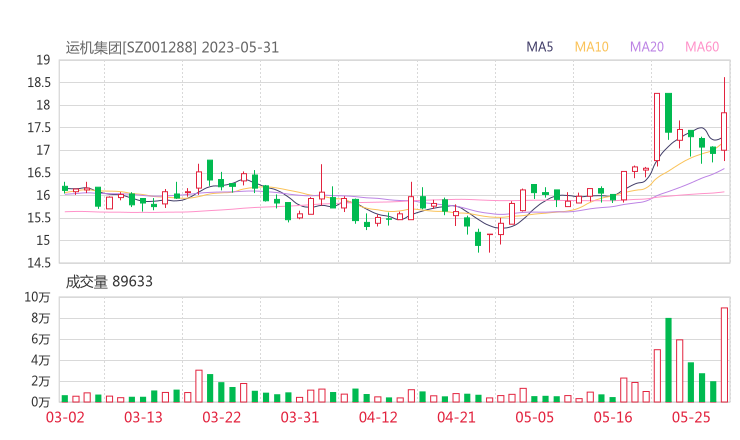Click the 2万 volume axis label
740x440 pixels.
point(41,381)
